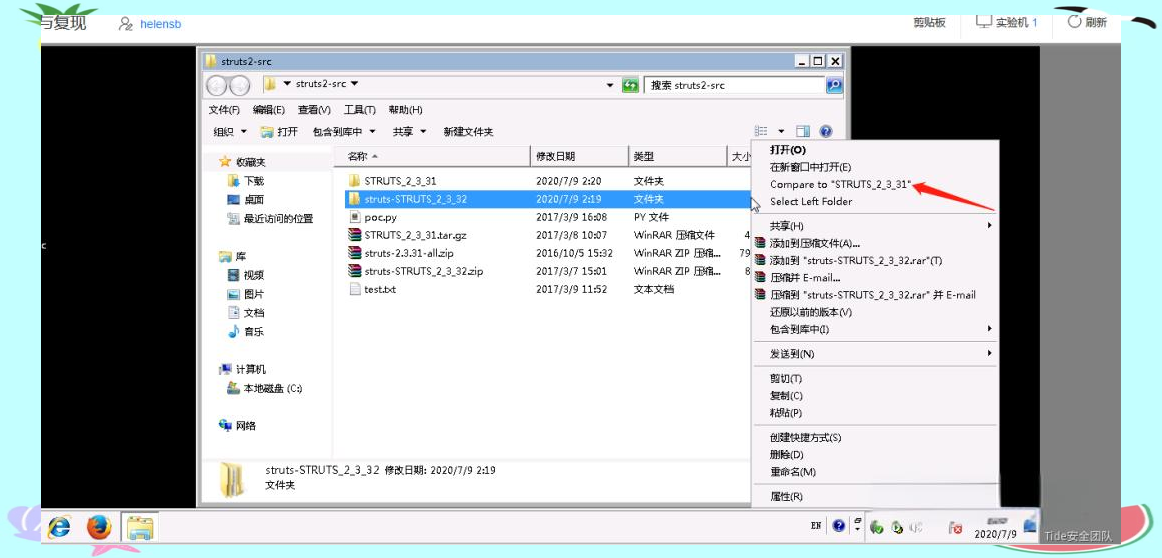
Task: Click the Windows Explorer taskbar button
Action: pyautogui.click(x=140, y=528)
